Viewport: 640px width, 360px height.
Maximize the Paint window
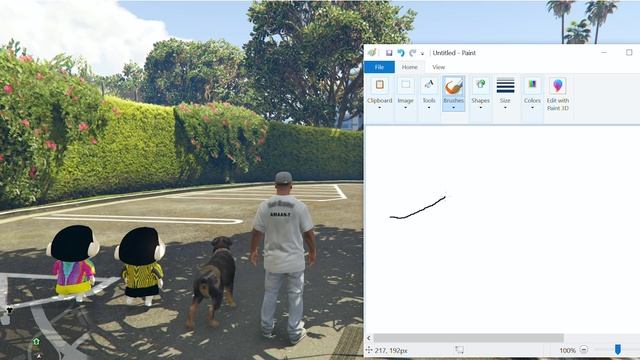(x=629, y=53)
